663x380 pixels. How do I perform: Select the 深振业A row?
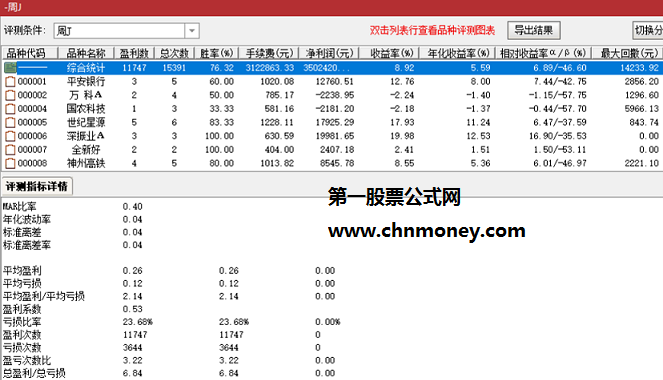[332, 136]
